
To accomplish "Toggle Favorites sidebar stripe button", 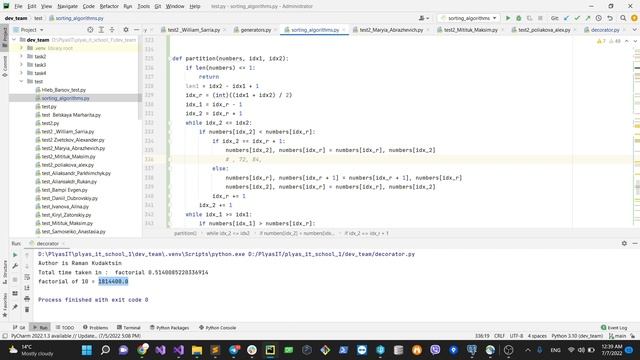I will pyautogui.click(x=4, y=304).
